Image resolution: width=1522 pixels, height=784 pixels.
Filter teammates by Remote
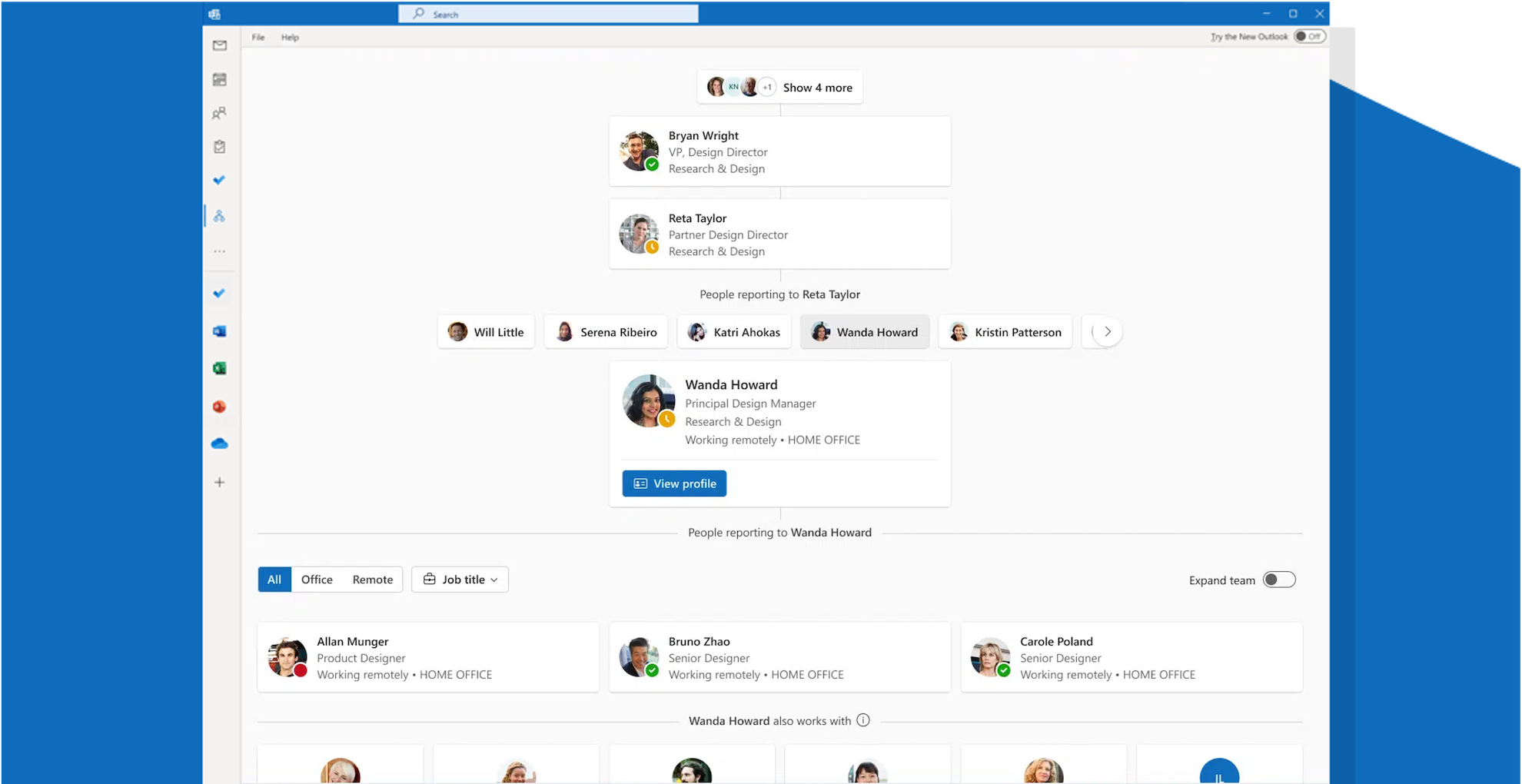click(372, 579)
